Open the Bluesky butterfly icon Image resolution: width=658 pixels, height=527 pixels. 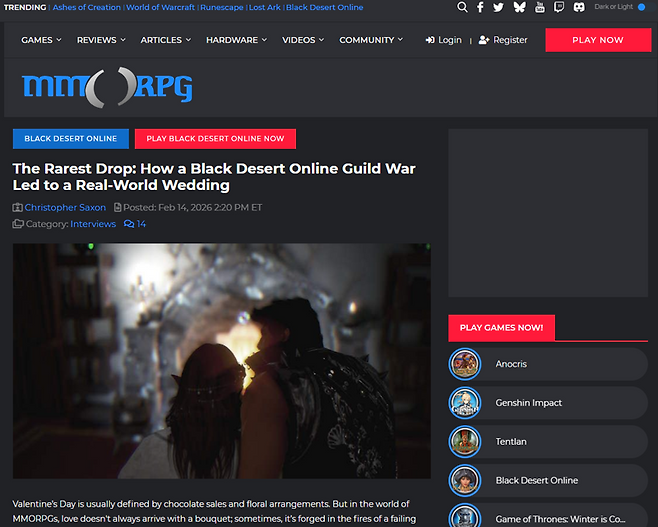coord(519,7)
